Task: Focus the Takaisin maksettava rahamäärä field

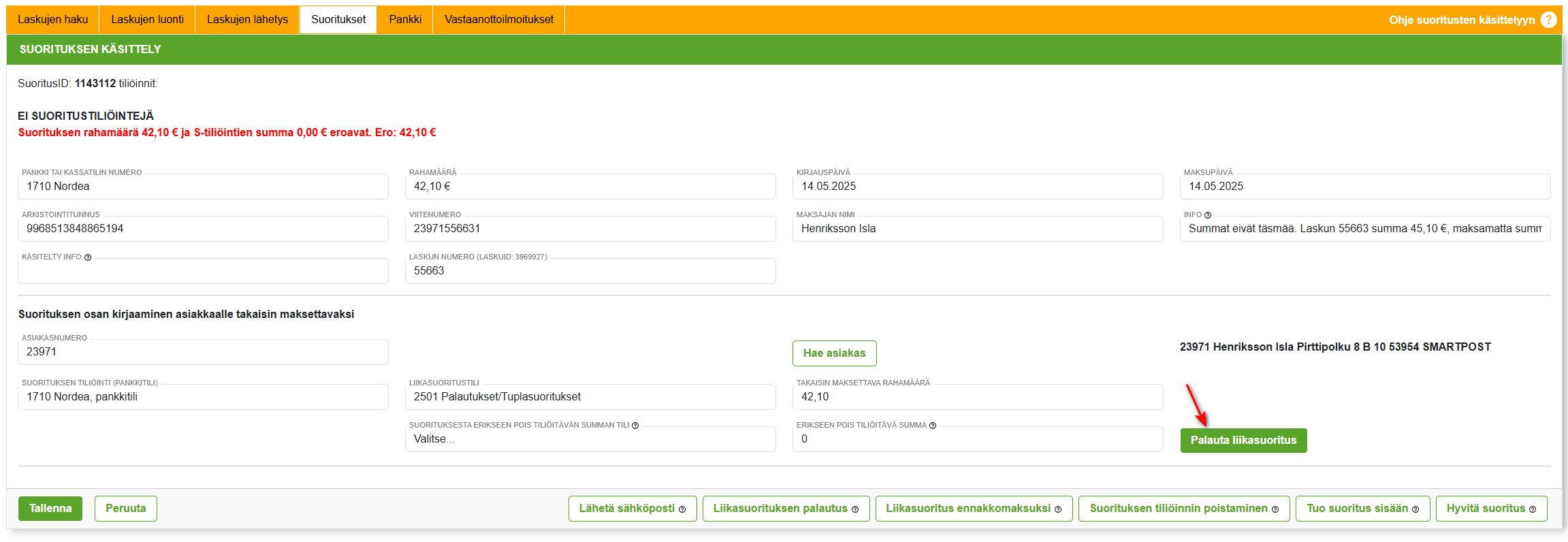Action: (977, 397)
